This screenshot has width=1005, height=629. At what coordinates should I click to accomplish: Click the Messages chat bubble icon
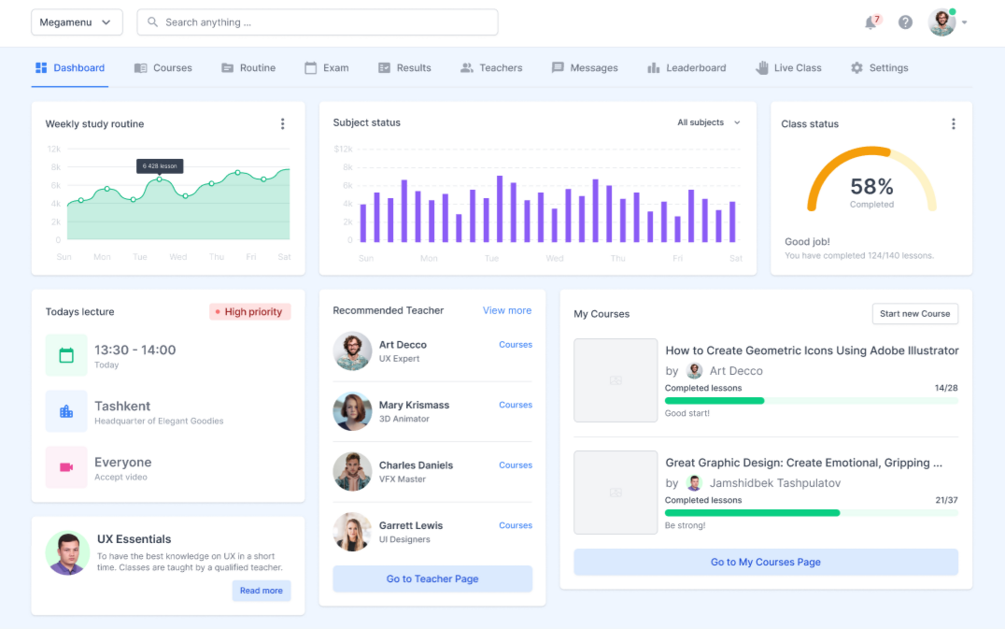click(558, 67)
